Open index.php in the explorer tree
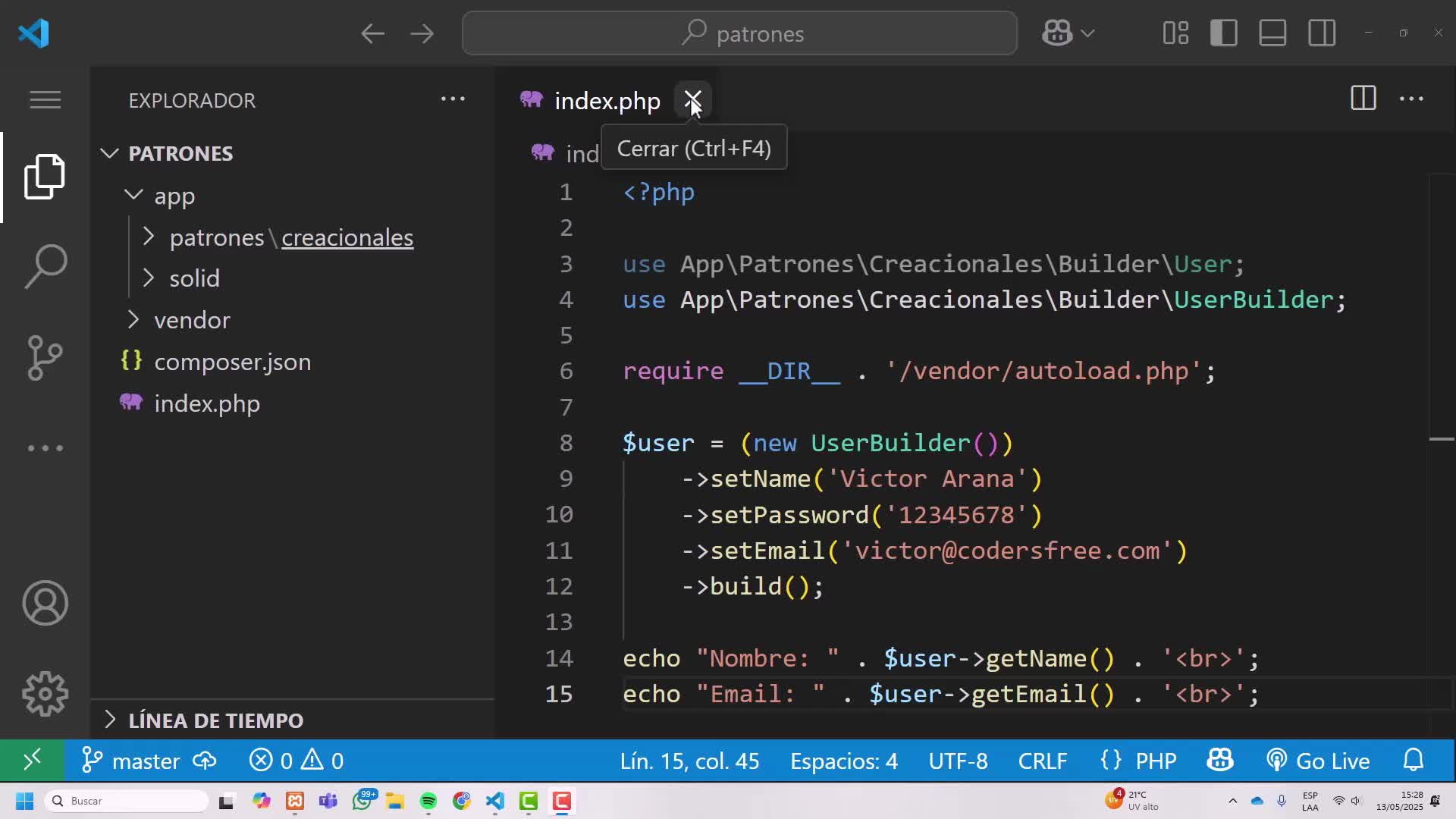Screen dimensions: 1456x819 [x=207, y=403]
